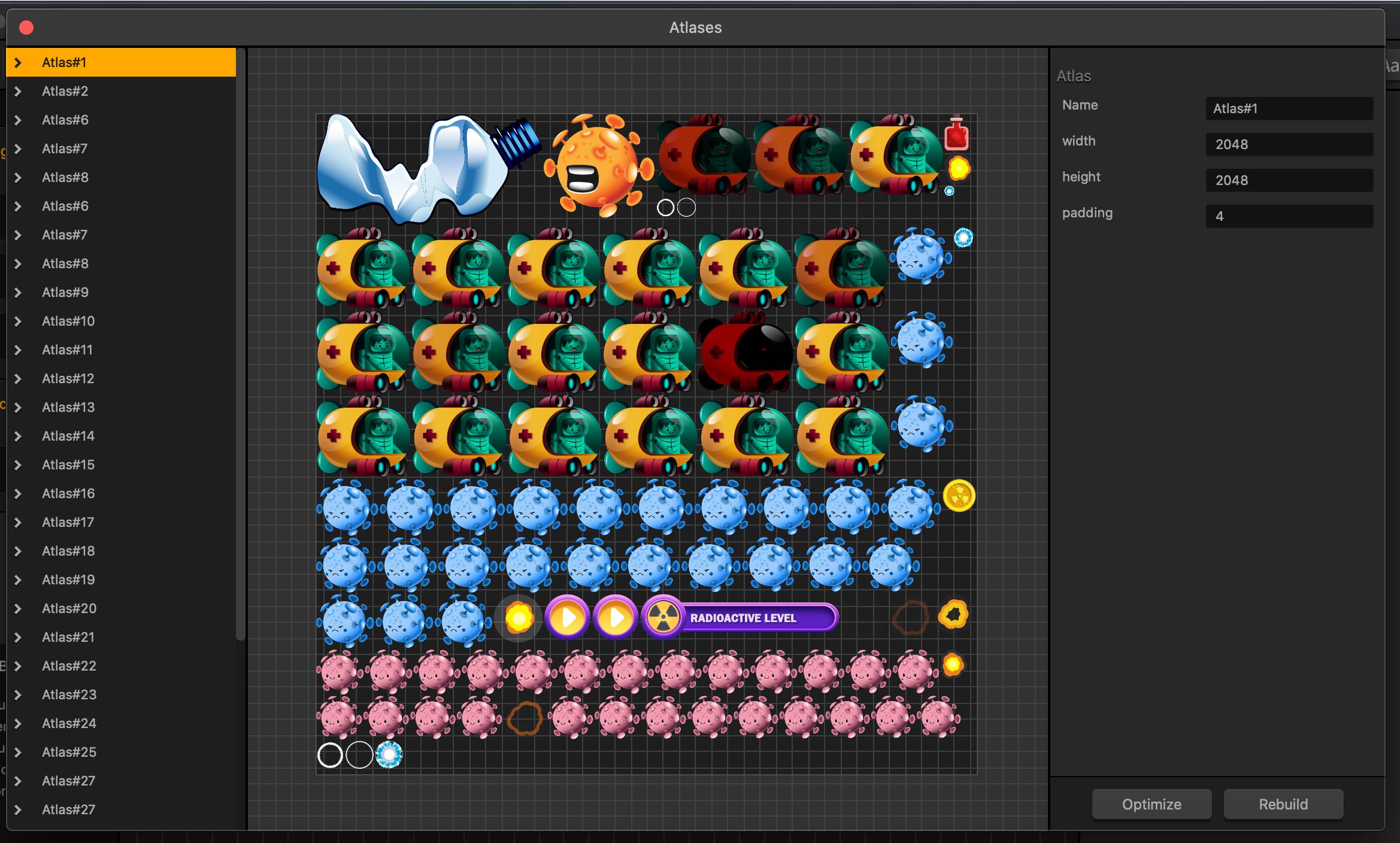Click the width value field
This screenshot has height=843, width=1400.
[1289, 144]
